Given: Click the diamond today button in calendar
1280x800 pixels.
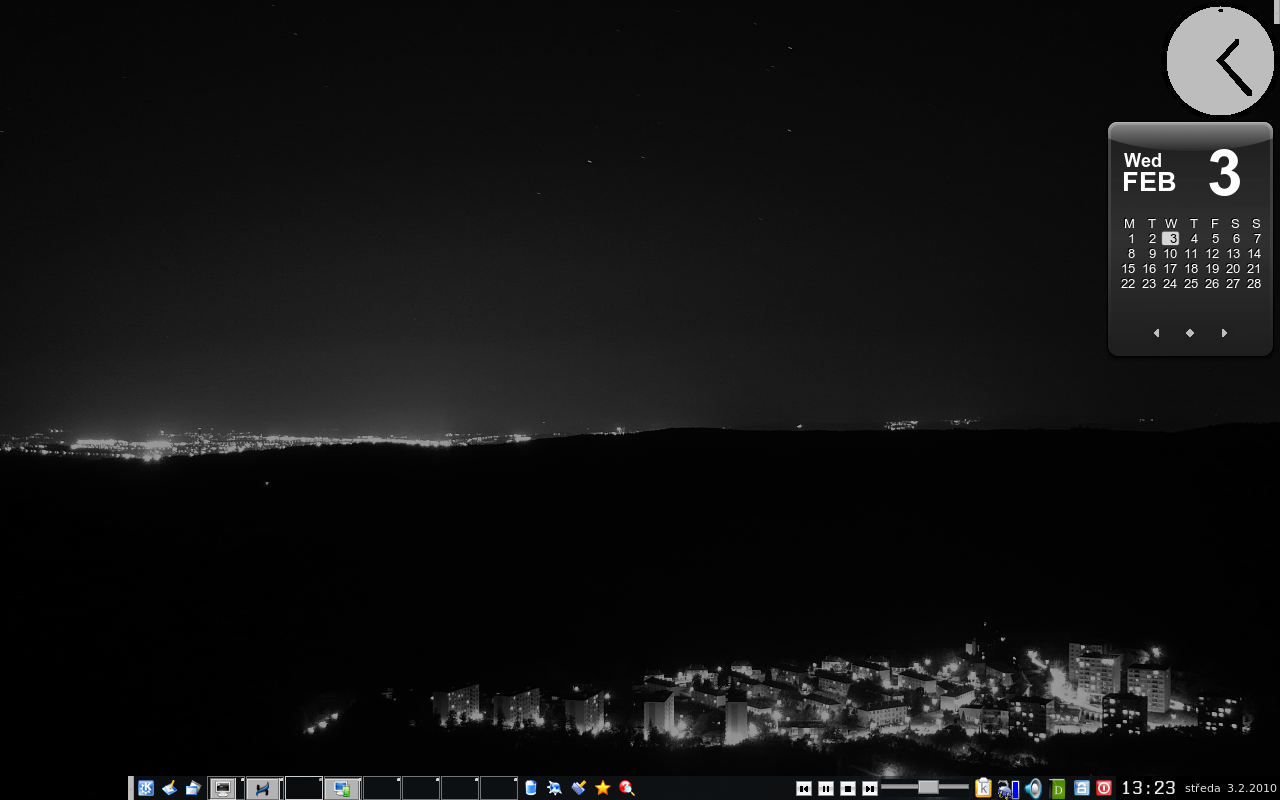Looking at the screenshot, I should coord(1190,333).
